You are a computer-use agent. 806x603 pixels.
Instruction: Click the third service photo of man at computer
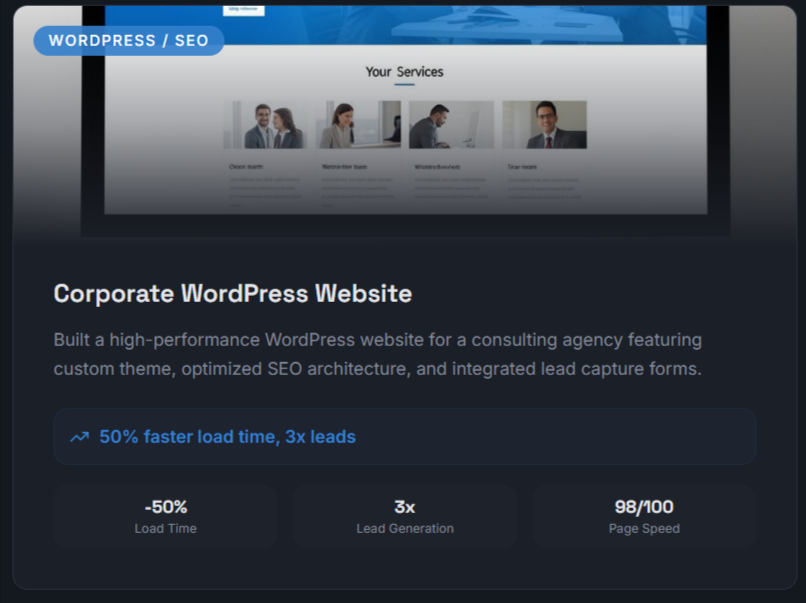(451, 125)
